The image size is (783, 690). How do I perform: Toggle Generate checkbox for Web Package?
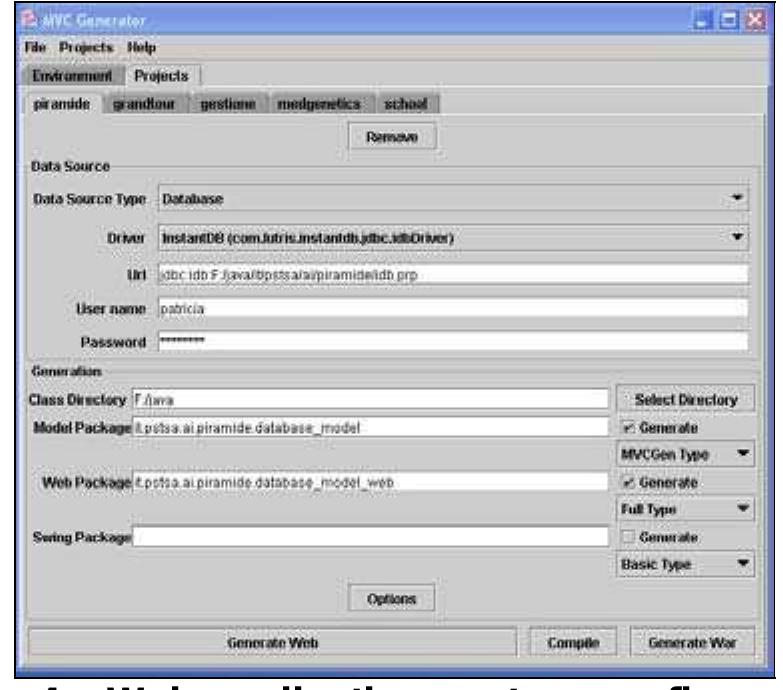(x=628, y=482)
